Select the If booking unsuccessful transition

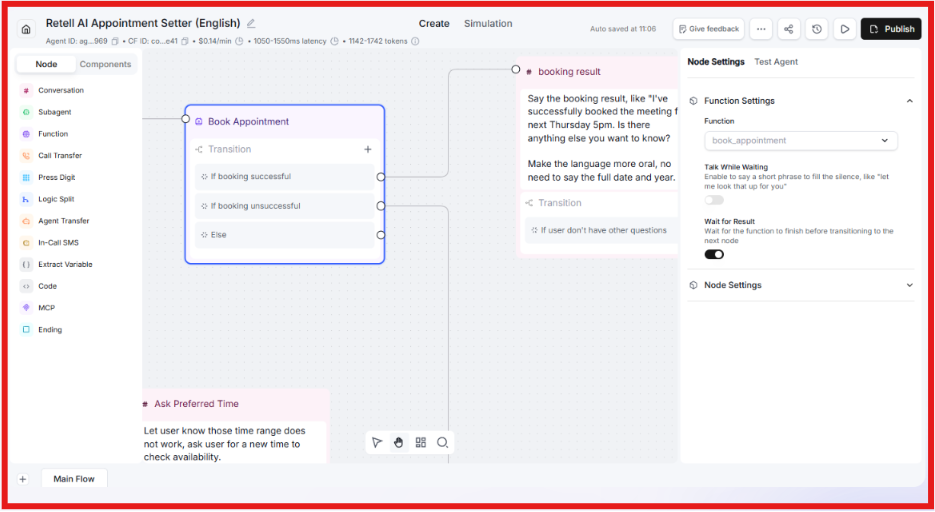(284, 206)
